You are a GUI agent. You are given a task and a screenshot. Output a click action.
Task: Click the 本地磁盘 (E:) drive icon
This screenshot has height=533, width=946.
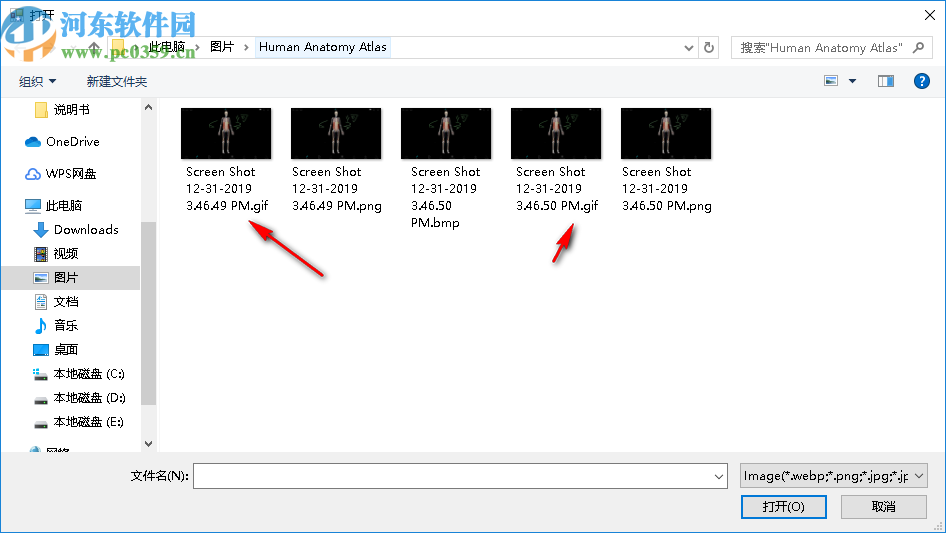point(40,424)
